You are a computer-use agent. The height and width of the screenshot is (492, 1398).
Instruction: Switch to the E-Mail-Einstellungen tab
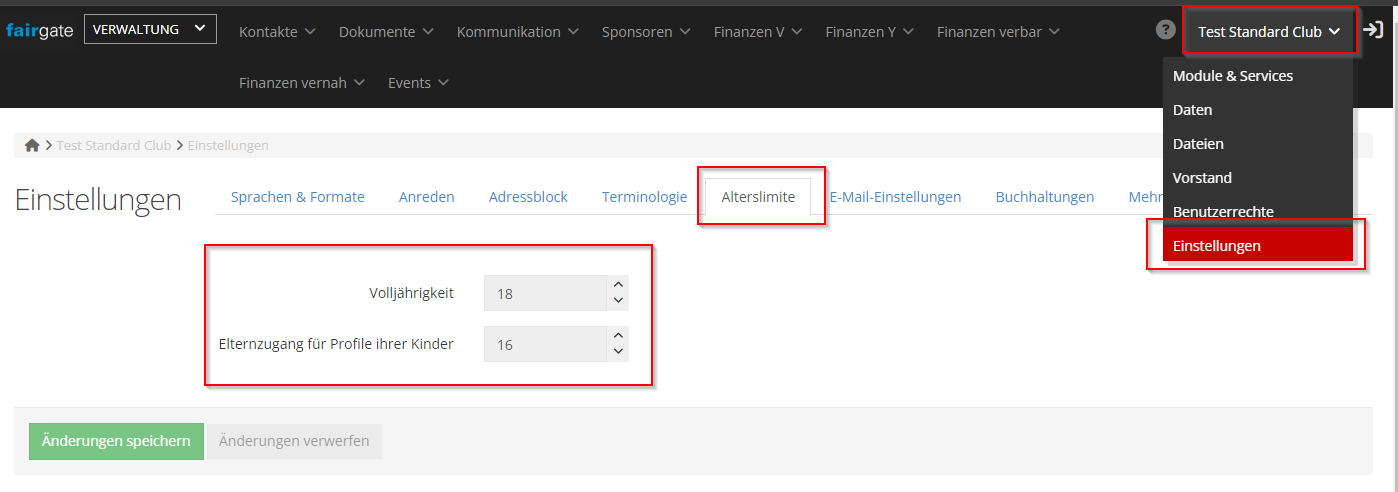895,197
